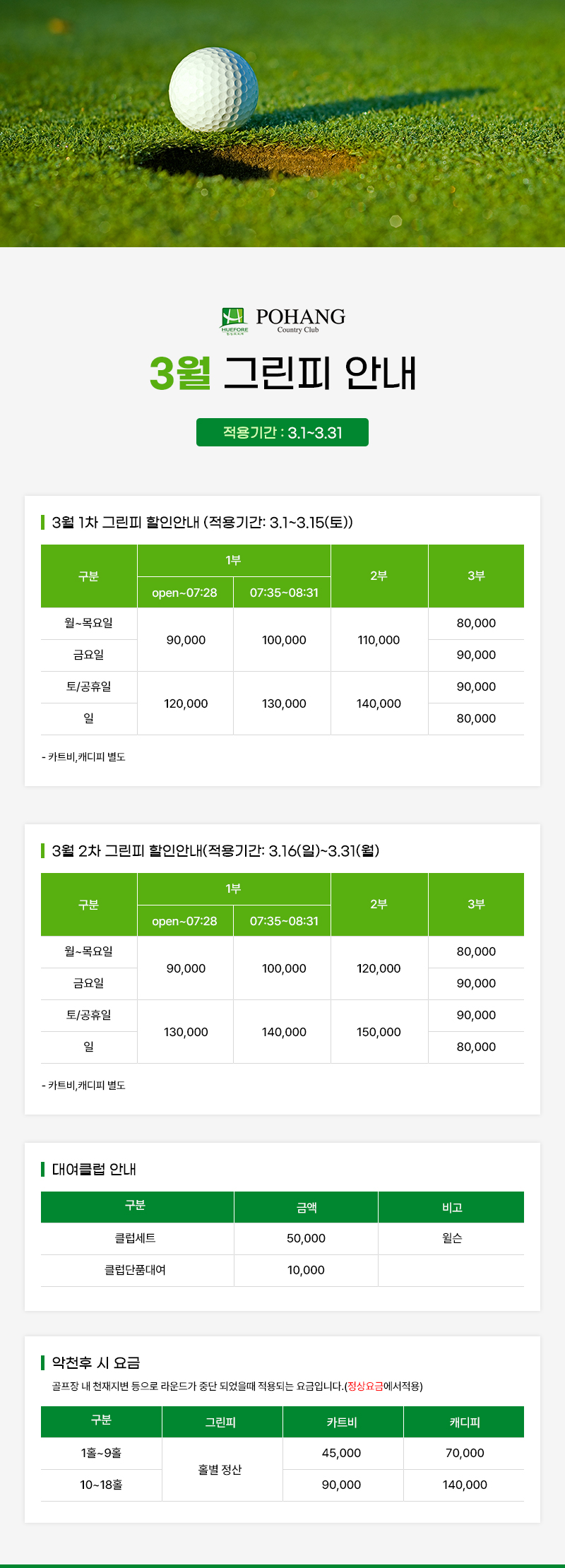Viewport: 565px width, 1568px height.
Task: Click the 대여클럽 안내 heading
Action: point(94,1169)
